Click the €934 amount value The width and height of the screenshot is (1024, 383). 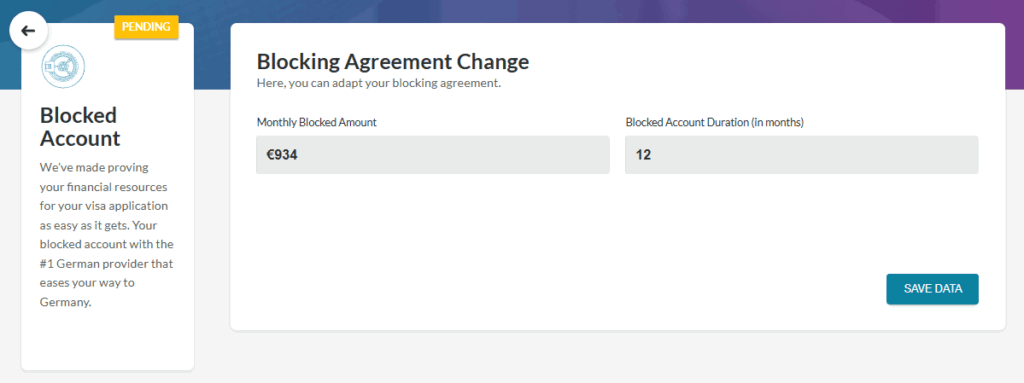(x=282, y=156)
